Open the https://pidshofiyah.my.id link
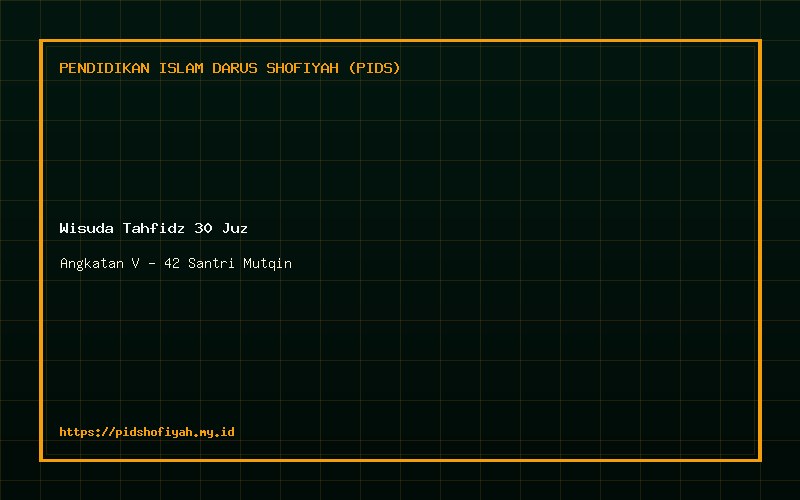 click(147, 432)
